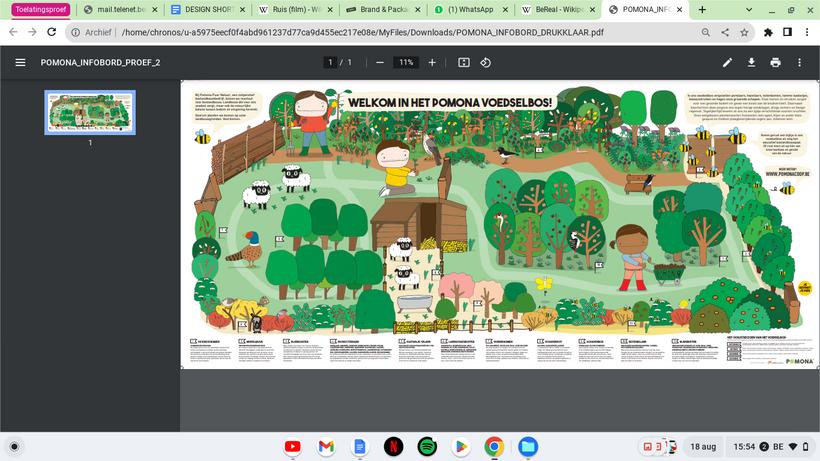Open Files app from the shelf
Viewport: 820px width, 461px height.
click(x=528, y=446)
